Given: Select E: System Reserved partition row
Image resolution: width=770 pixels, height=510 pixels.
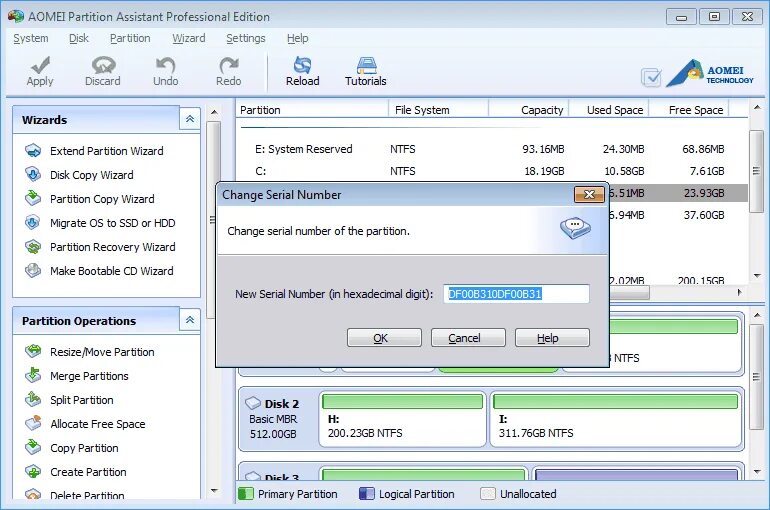Looking at the screenshot, I should pos(493,149).
